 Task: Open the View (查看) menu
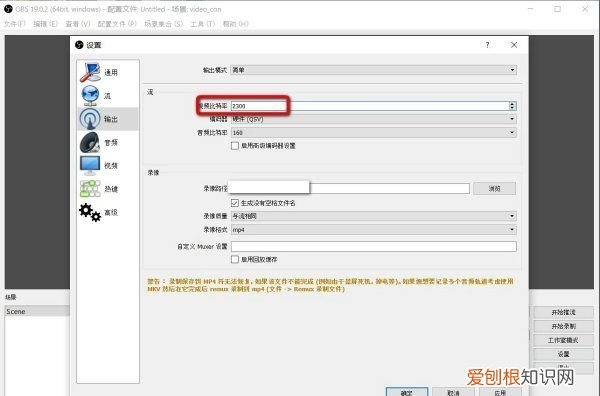point(78,24)
